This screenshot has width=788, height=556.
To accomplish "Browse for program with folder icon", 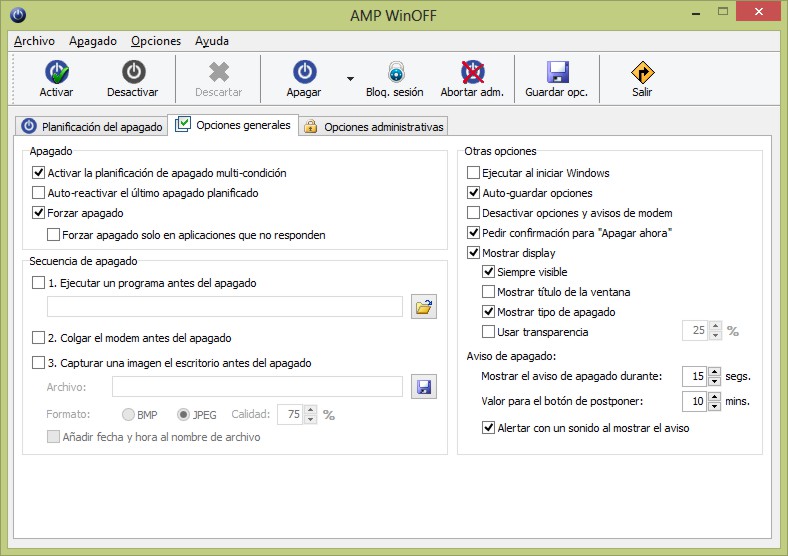I will 424,307.
